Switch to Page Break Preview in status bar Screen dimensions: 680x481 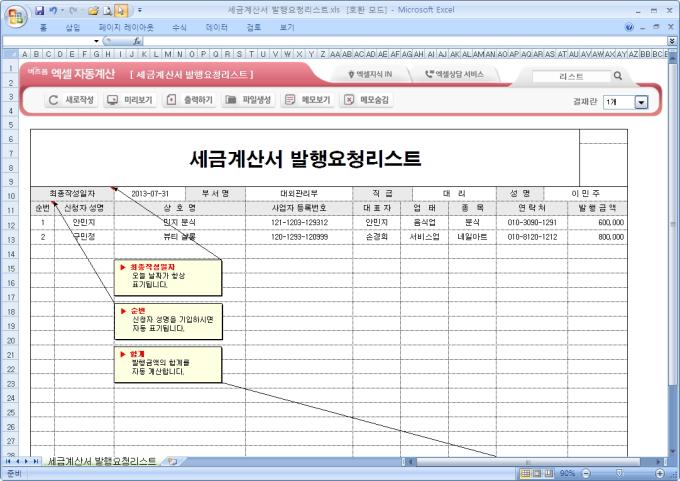pos(549,473)
